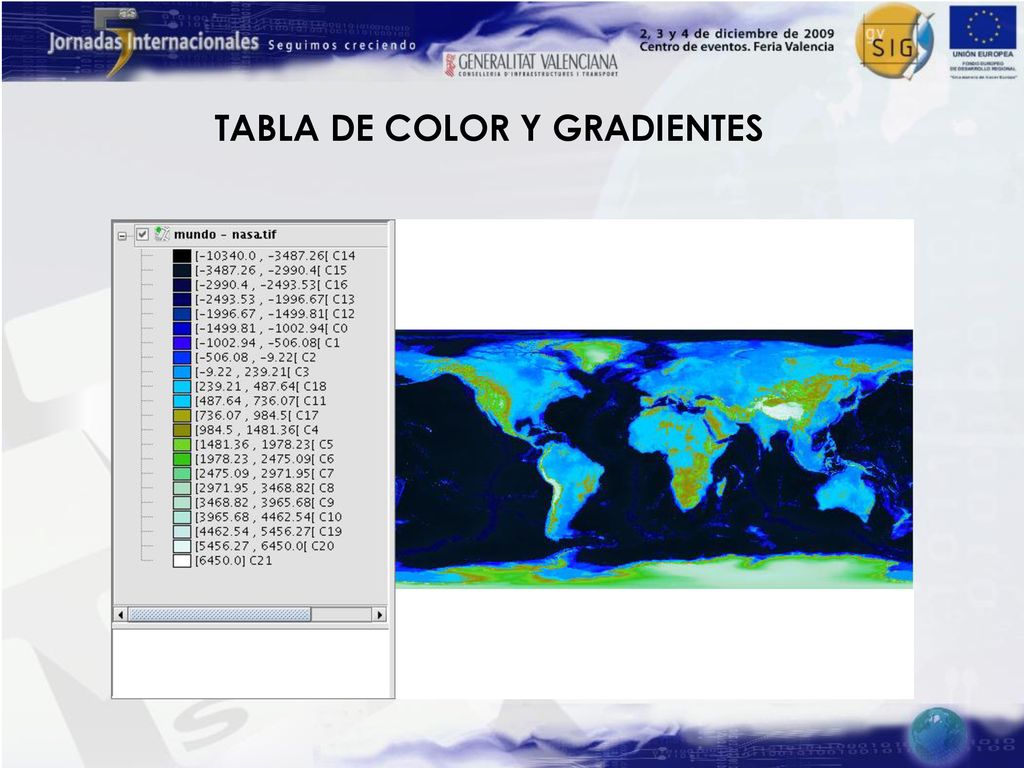Screen dimensions: 1024x768
Task: Click the range label [984.5 , 1481.36[ C4
Action: click(x=257, y=430)
